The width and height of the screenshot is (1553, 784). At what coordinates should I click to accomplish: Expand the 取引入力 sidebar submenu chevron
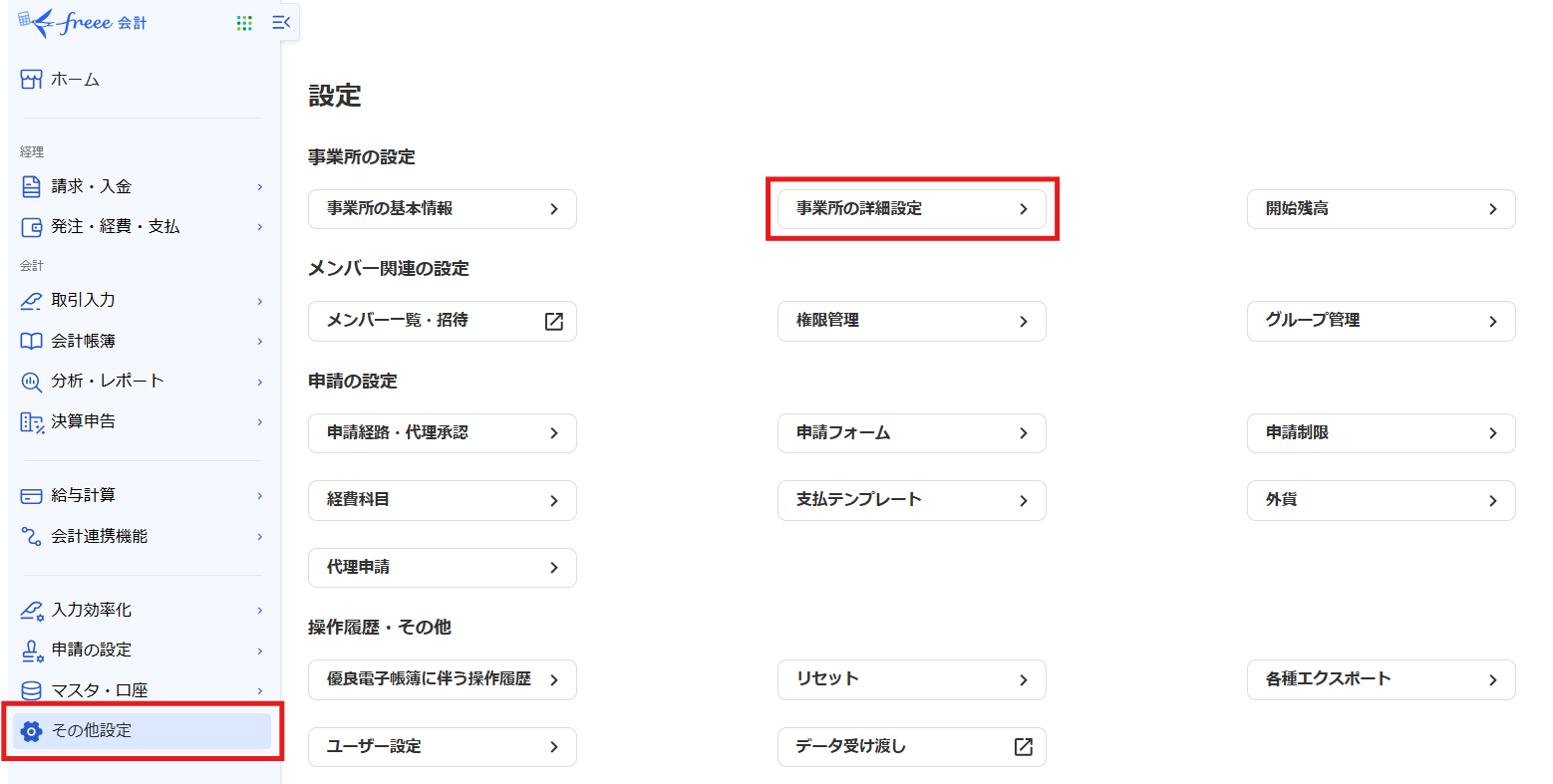[x=260, y=301]
